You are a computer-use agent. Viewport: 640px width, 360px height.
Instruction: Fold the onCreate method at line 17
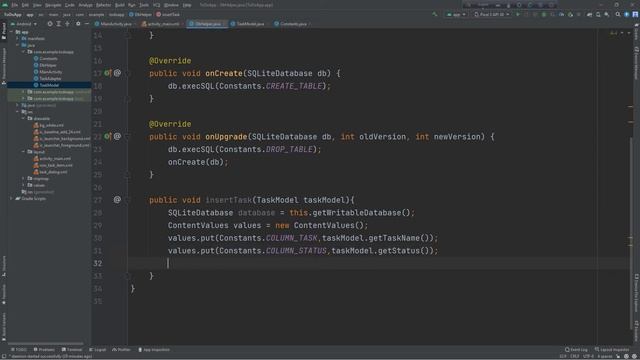(127, 73)
